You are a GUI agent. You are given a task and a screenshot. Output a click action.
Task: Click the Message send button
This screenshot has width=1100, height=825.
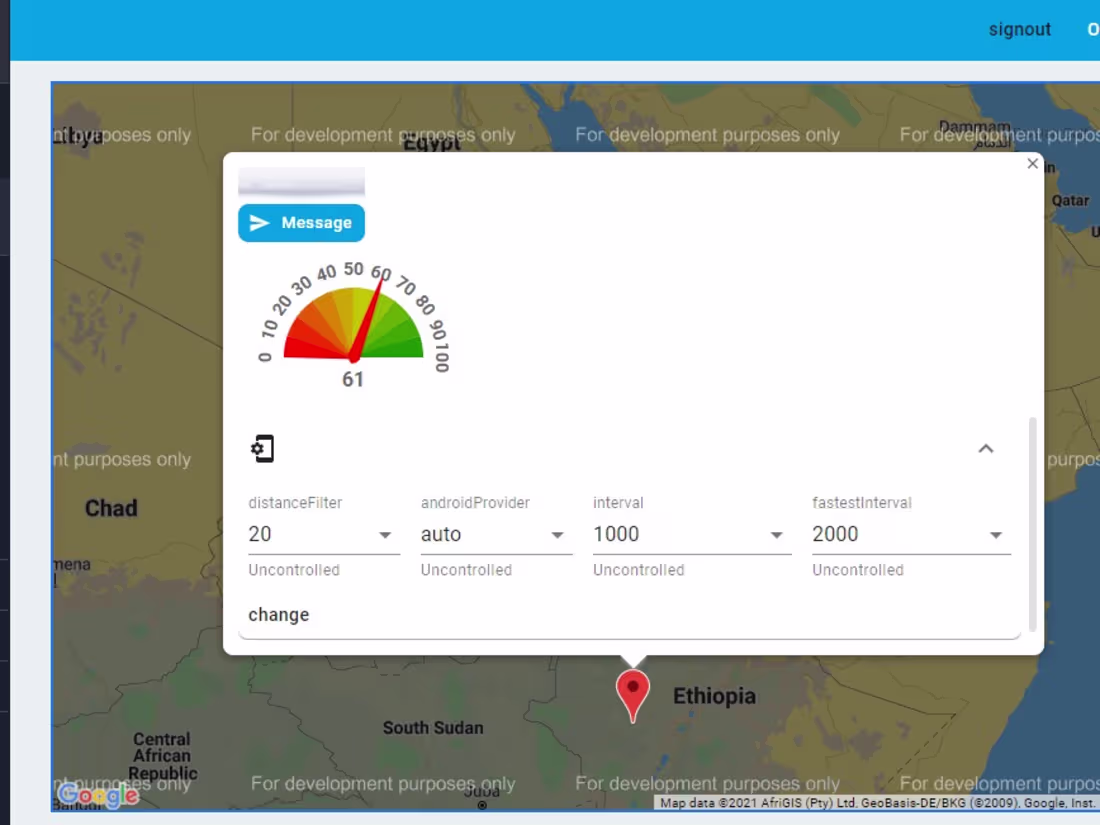pyautogui.click(x=301, y=223)
